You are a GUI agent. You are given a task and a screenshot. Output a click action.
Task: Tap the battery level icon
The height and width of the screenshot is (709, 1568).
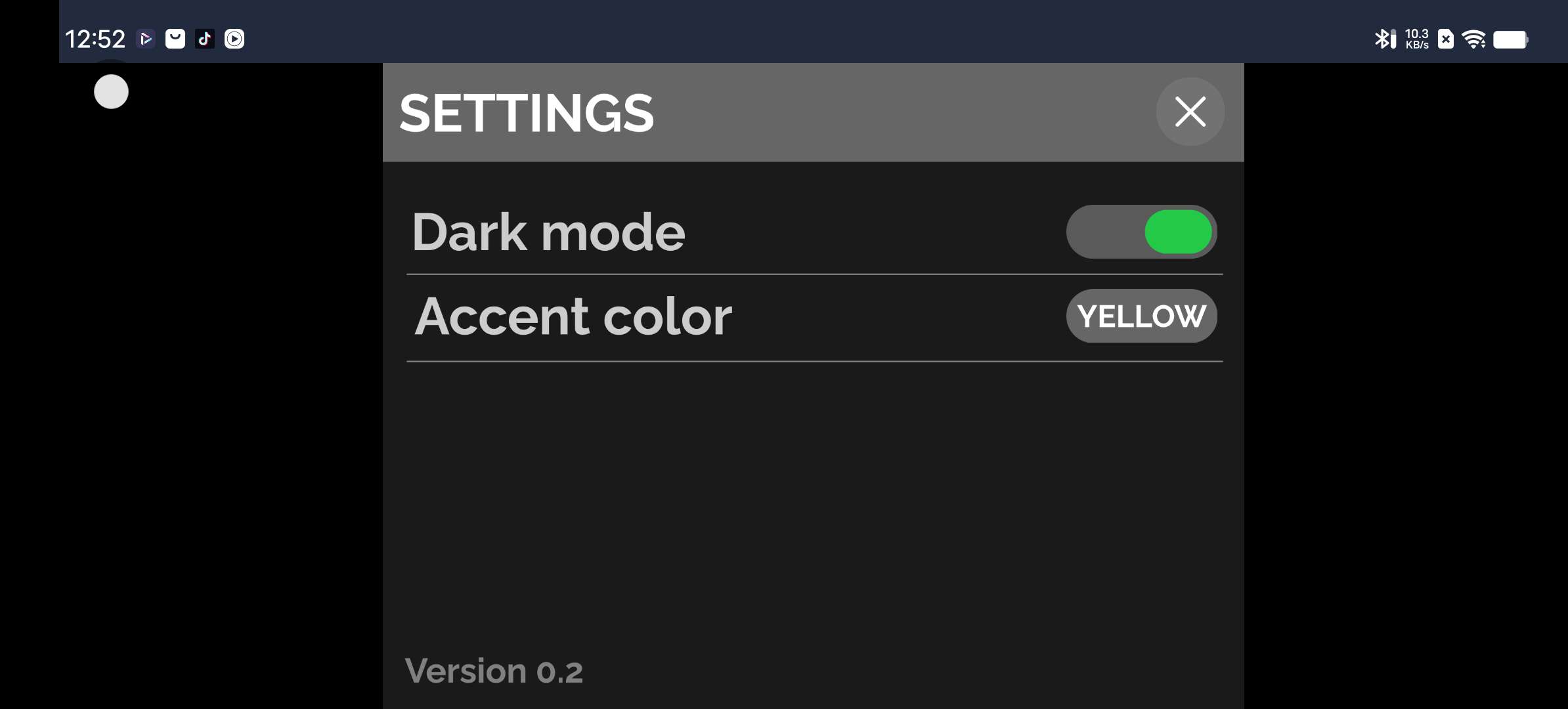[x=1510, y=39]
